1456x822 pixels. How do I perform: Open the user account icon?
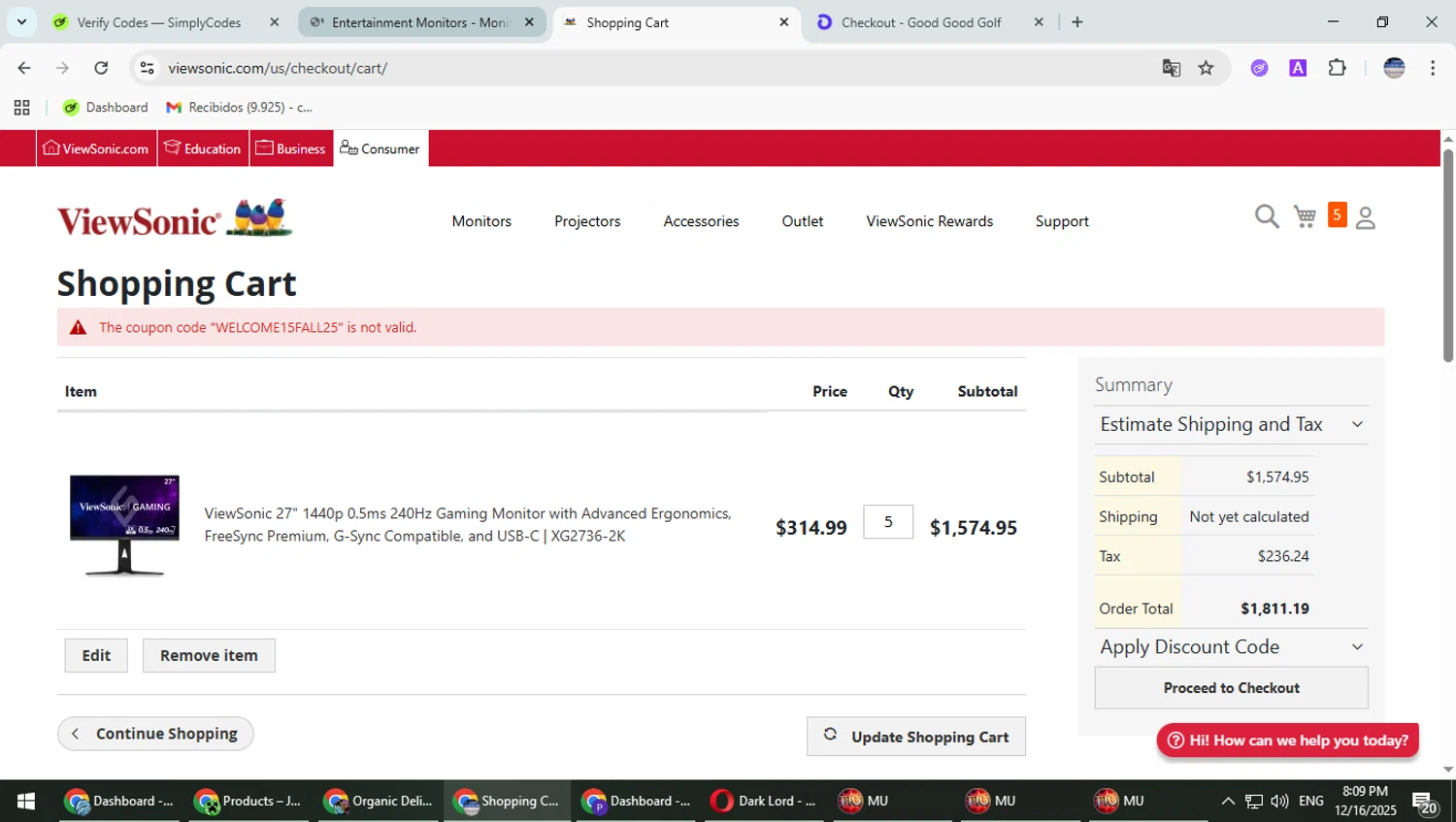(x=1366, y=217)
